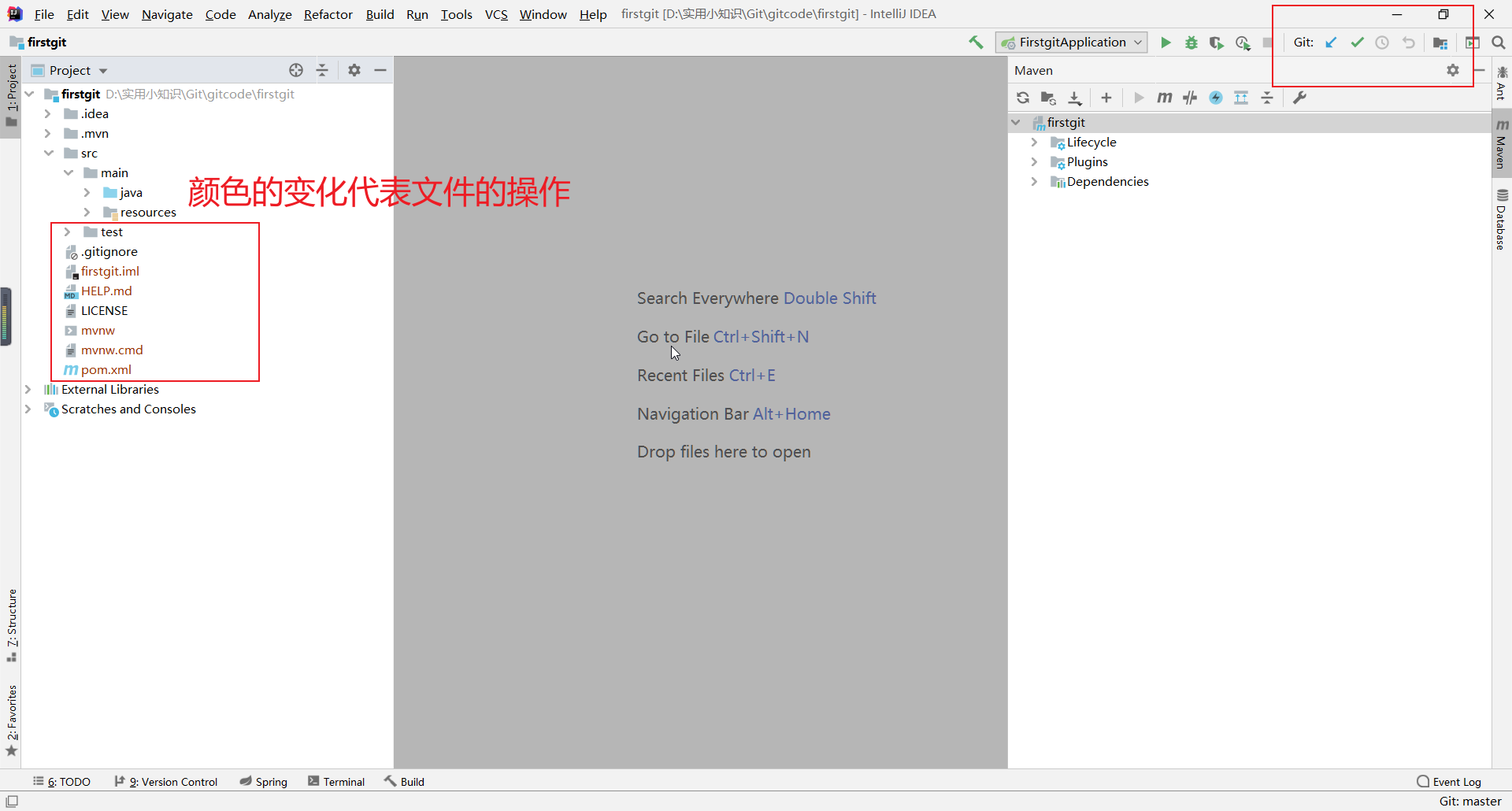This screenshot has width=1512, height=811.
Task: Click Maven Download Sources icon
Action: 1075,98
